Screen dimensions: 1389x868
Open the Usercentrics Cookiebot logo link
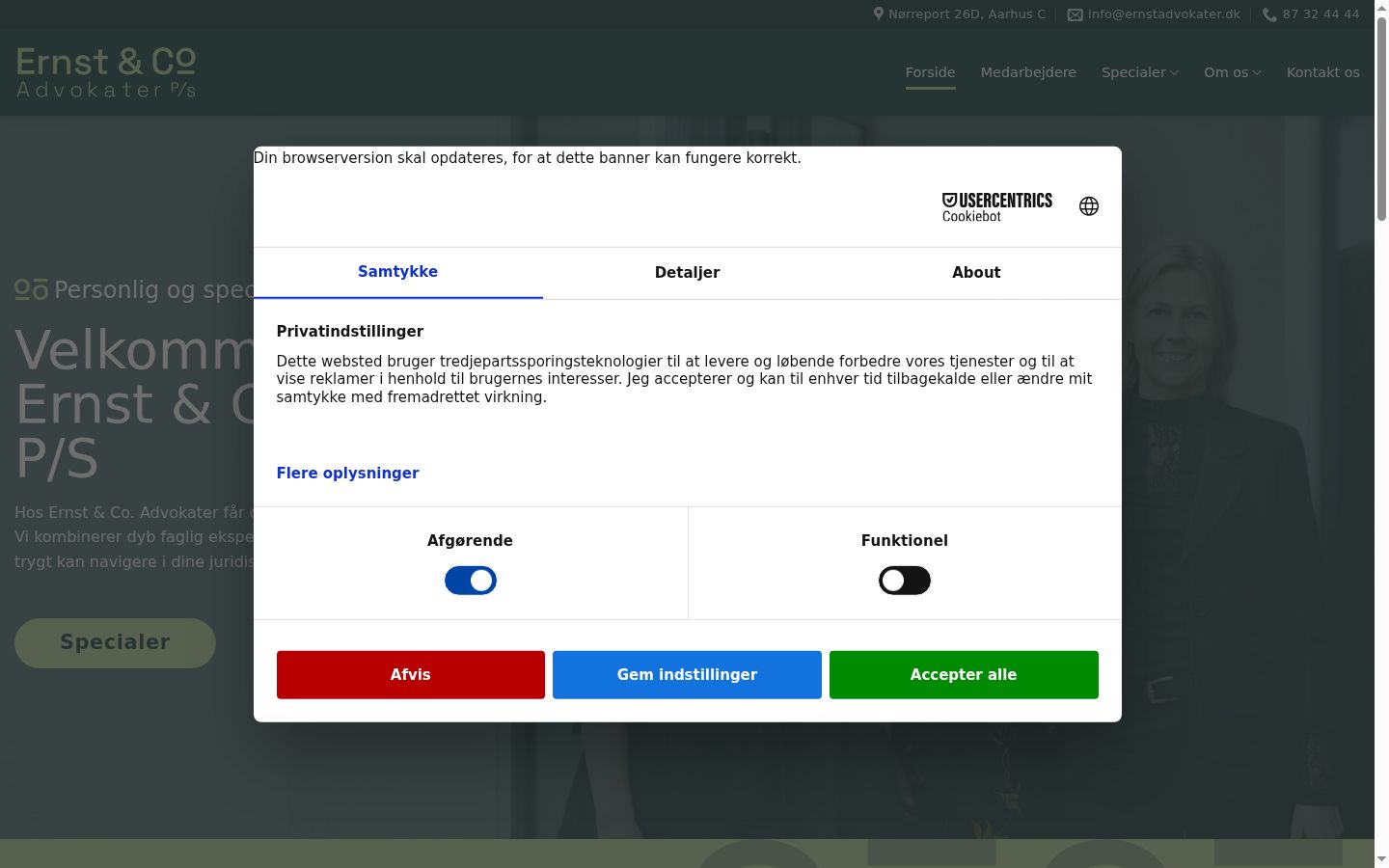click(x=997, y=207)
